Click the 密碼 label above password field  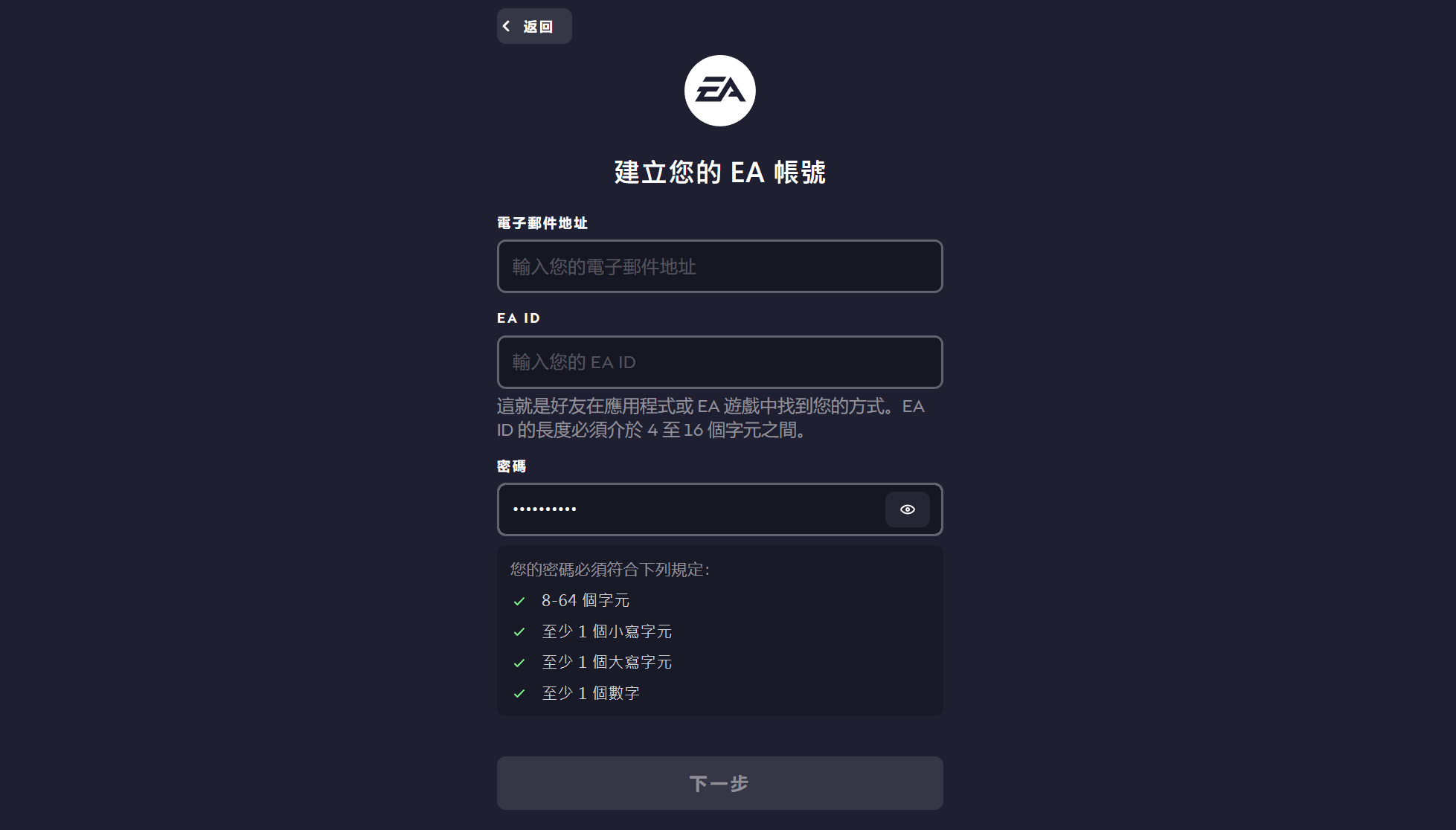click(511, 466)
